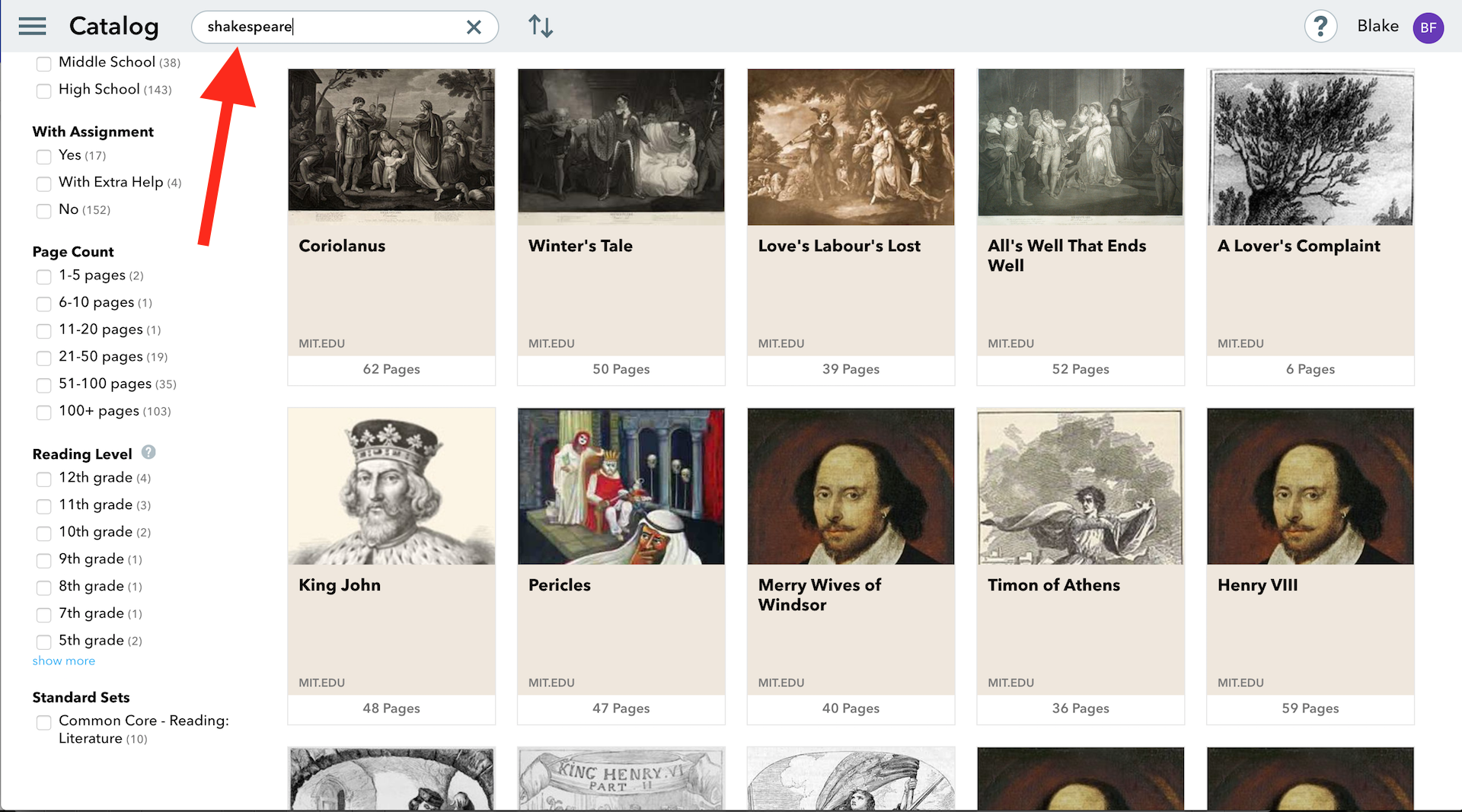
Task: Show Reading Level help tooltip
Action: click(x=148, y=452)
